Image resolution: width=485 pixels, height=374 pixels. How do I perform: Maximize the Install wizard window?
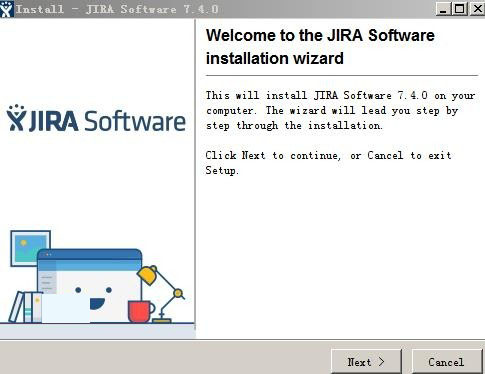pyautogui.click(x=459, y=9)
